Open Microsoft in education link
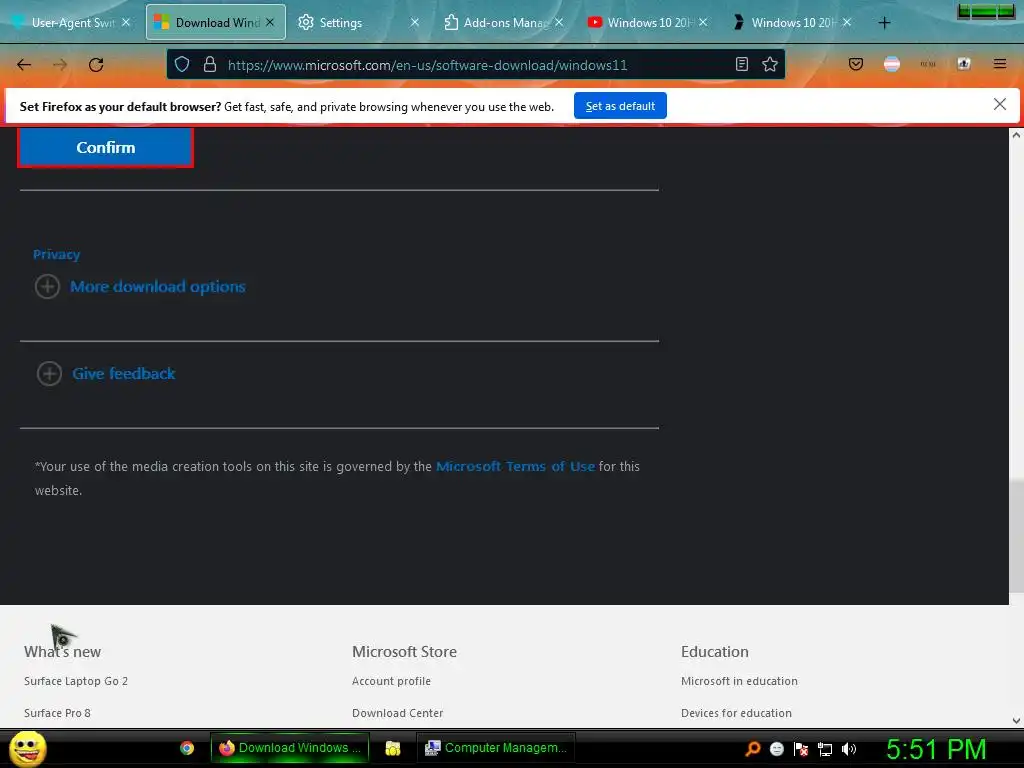Image resolution: width=1024 pixels, height=768 pixels. click(739, 681)
